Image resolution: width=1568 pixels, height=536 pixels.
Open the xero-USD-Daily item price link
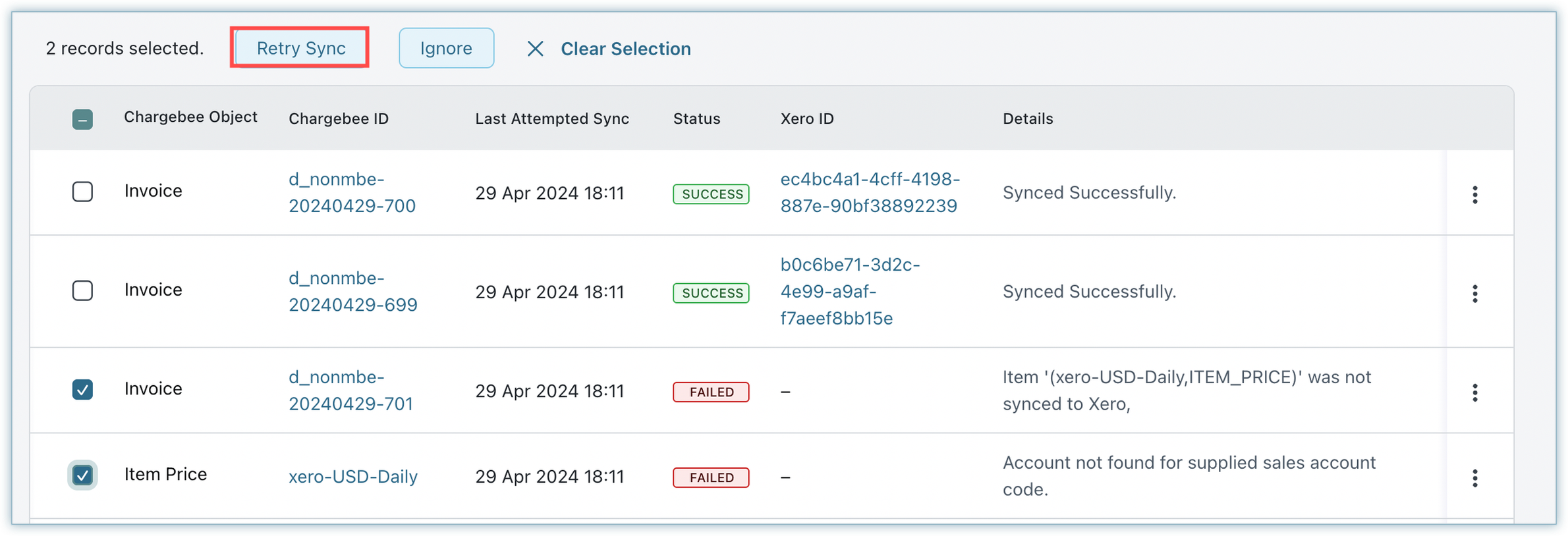coord(352,477)
